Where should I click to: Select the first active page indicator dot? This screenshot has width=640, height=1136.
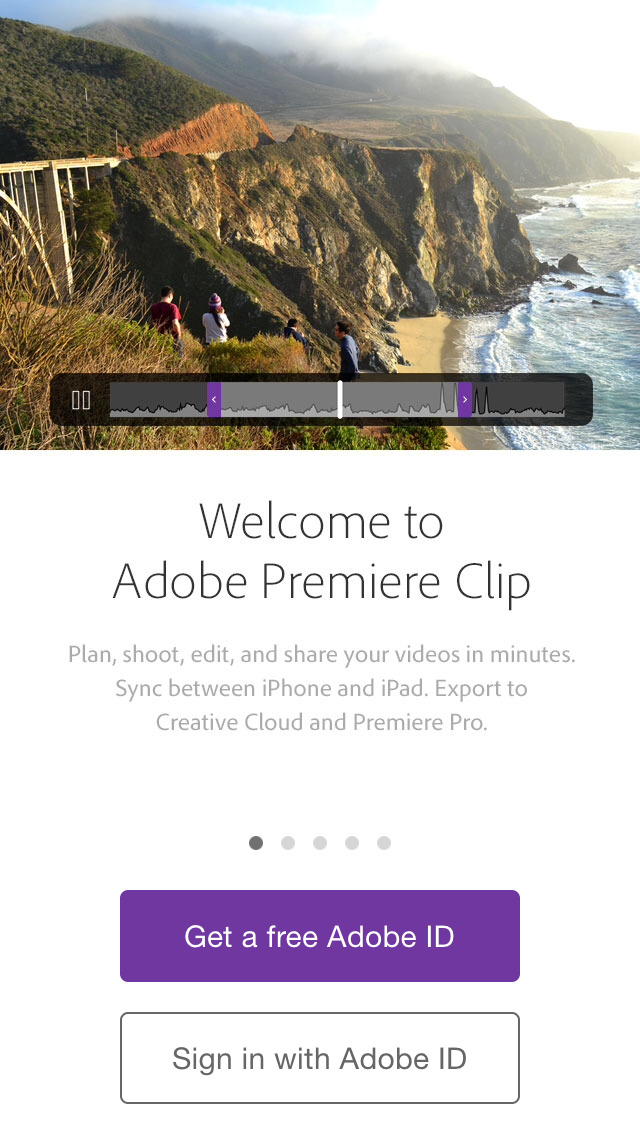pyautogui.click(x=256, y=843)
